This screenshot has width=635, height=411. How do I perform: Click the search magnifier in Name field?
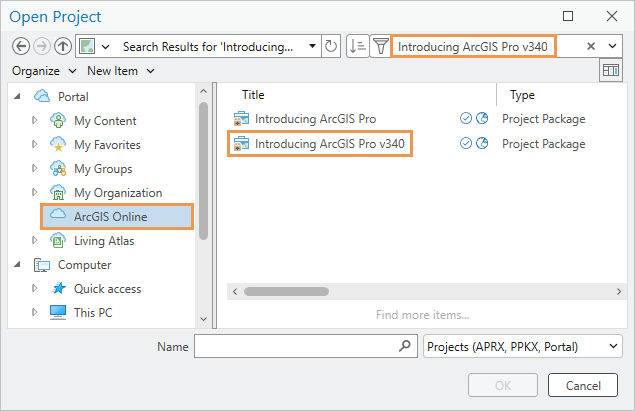(405, 346)
